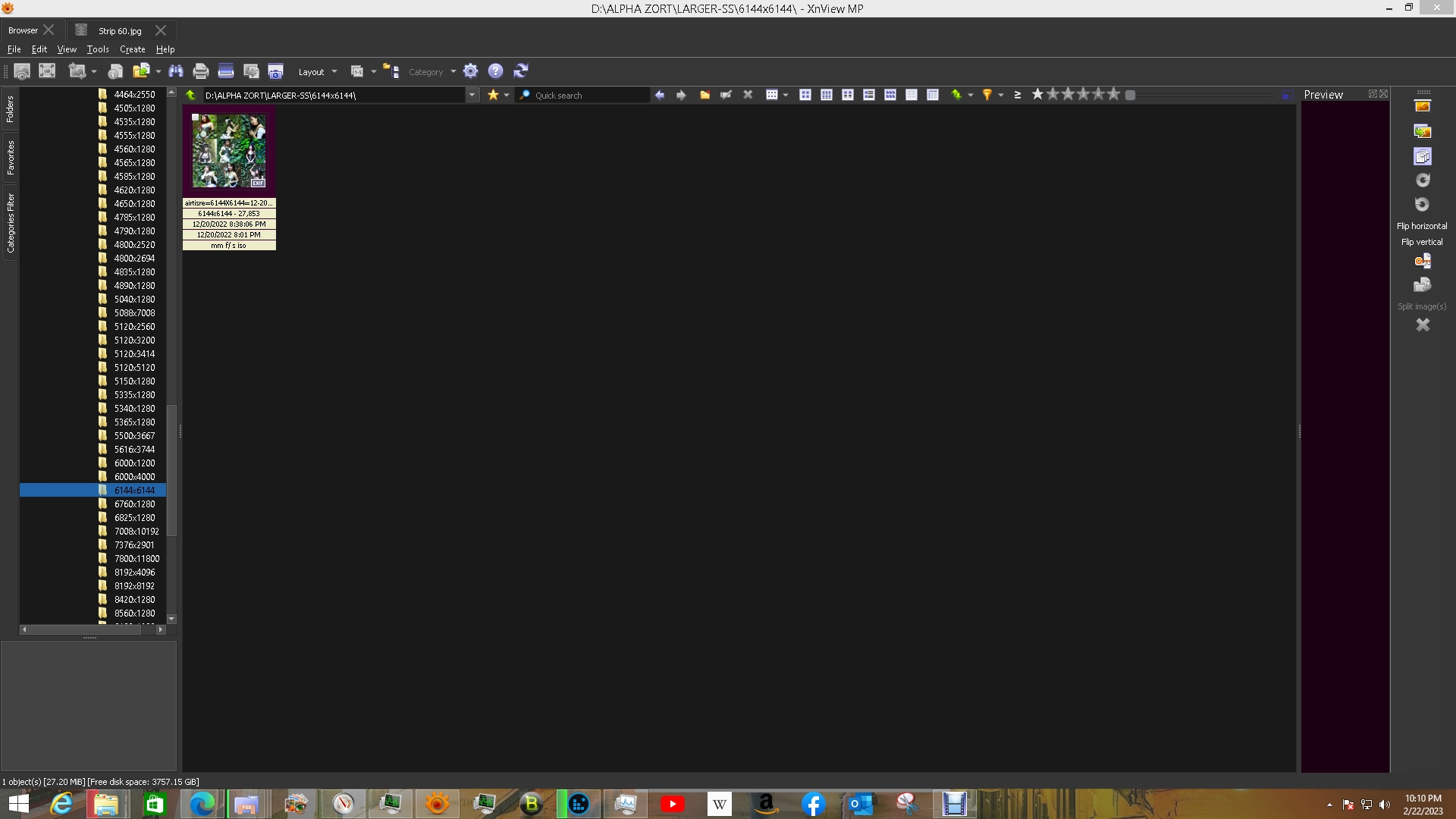This screenshot has height=819, width=1456.
Task: Toggle the first rating star filter
Action: (x=1037, y=94)
